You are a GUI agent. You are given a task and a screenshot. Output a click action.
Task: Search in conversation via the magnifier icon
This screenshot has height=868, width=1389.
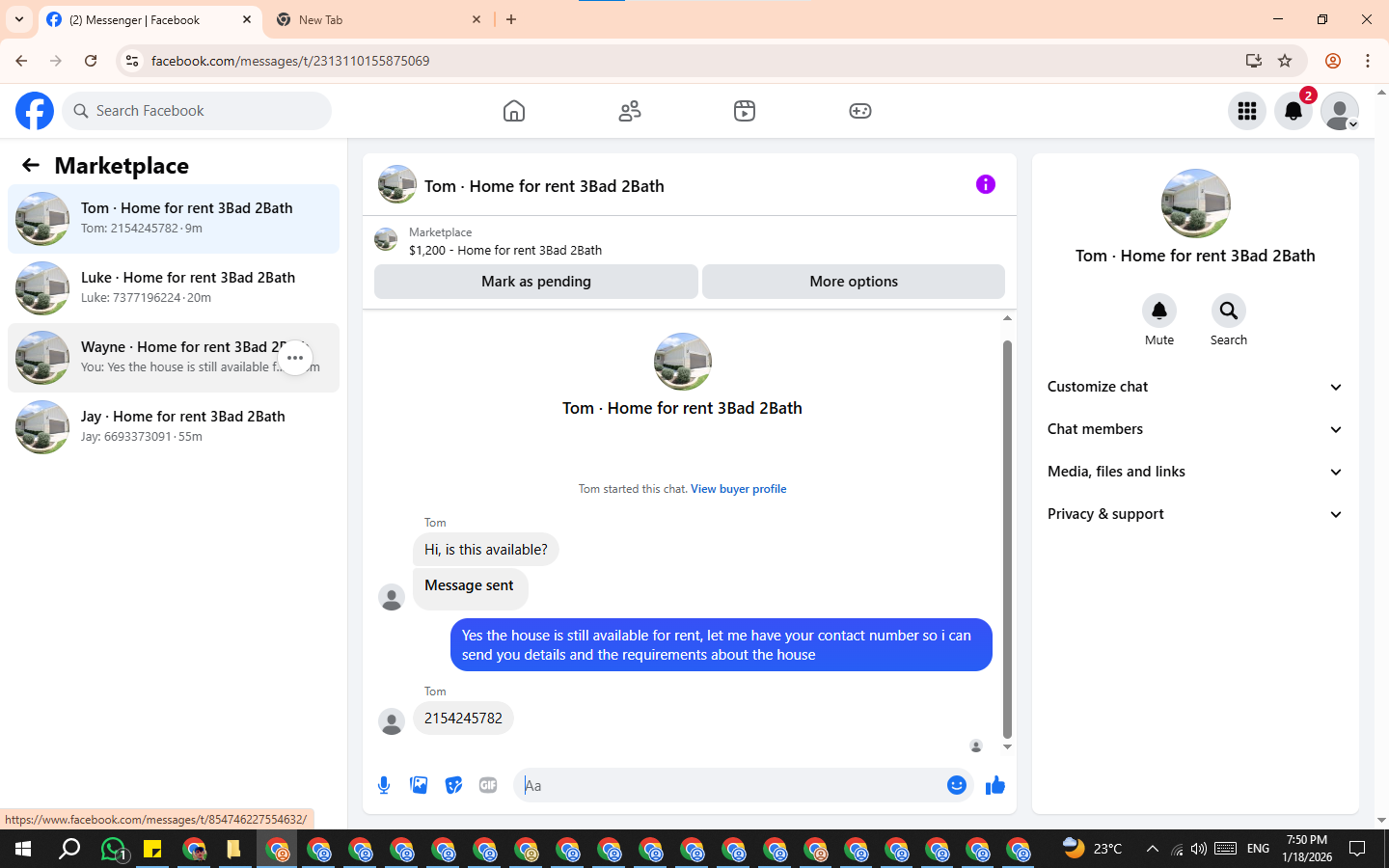click(1229, 311)
